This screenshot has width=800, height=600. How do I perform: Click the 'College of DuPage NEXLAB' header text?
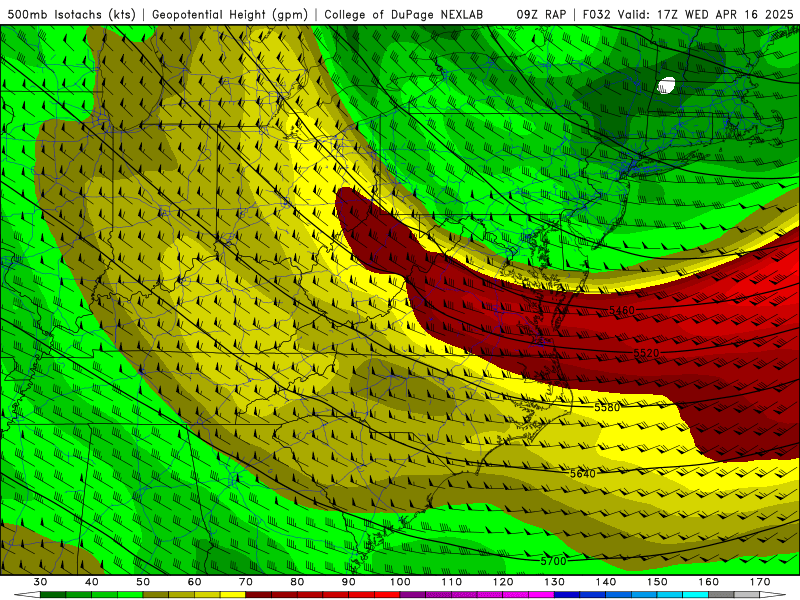(x=404, y=15)
